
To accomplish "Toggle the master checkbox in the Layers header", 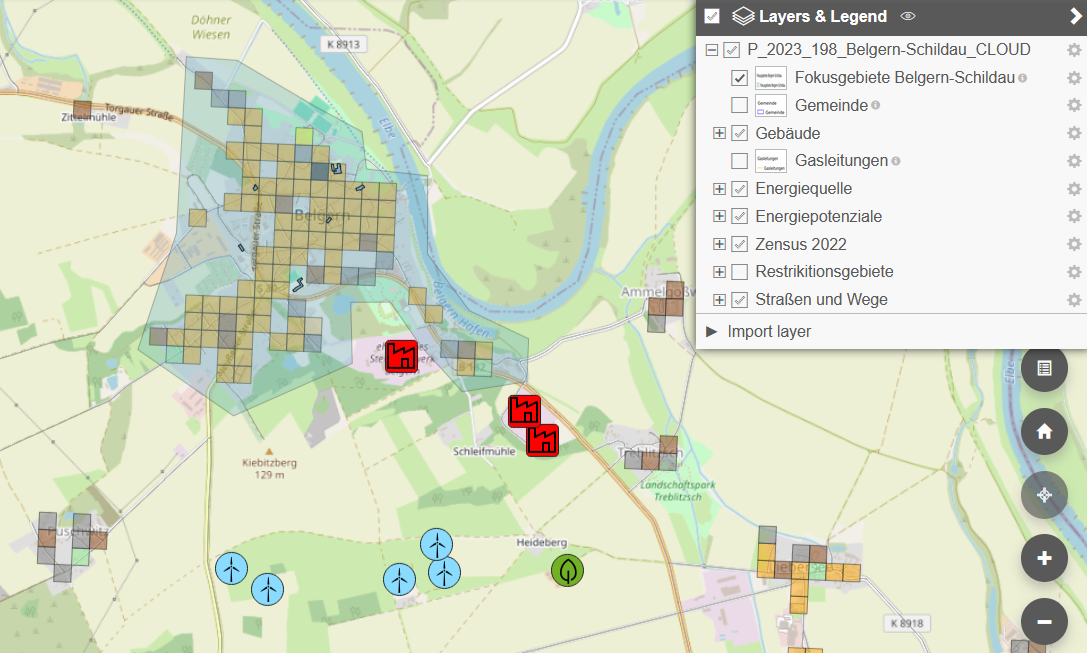I will click(x=712, y=16).
